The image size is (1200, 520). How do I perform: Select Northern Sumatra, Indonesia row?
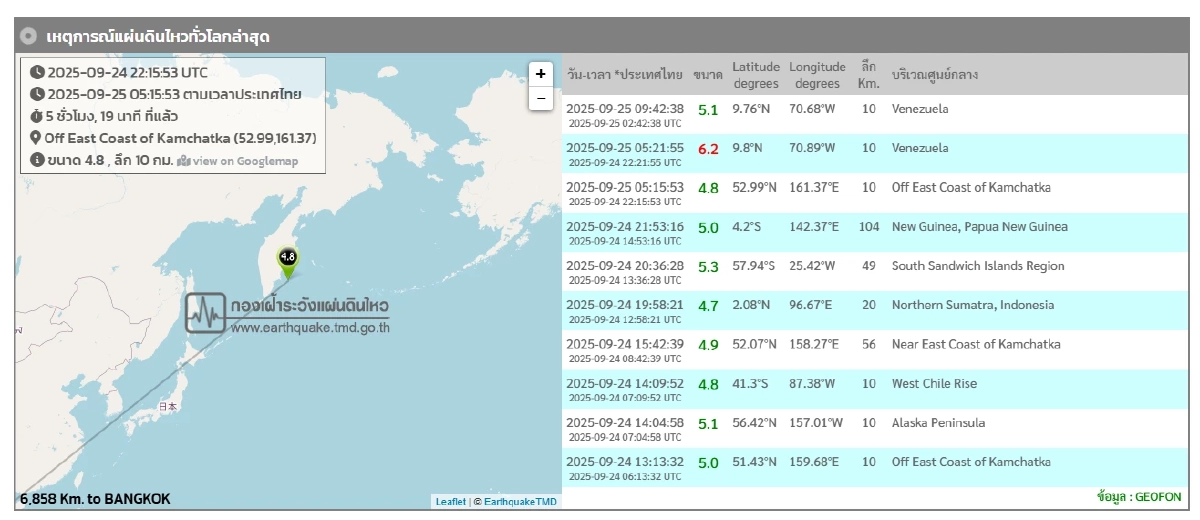click(876, 310)
